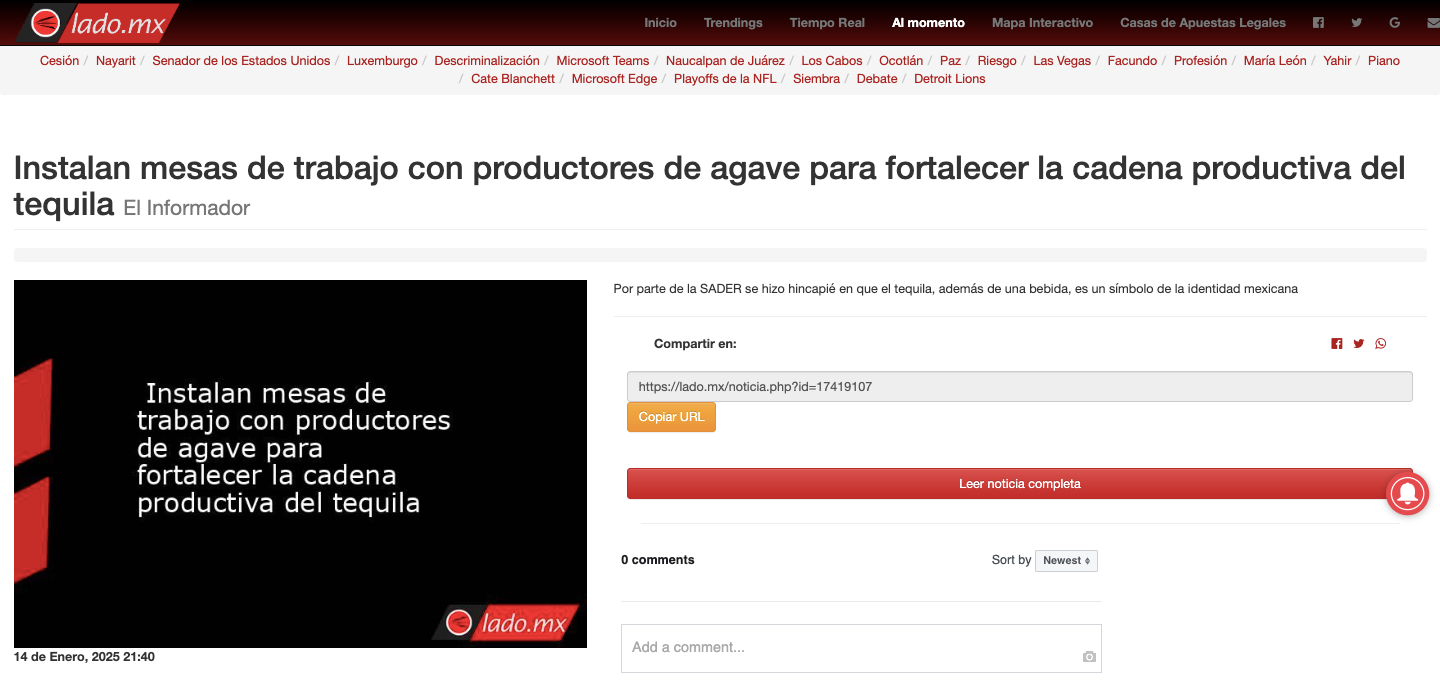Attach photo using comment camera icon

[x=1089, y=657]
